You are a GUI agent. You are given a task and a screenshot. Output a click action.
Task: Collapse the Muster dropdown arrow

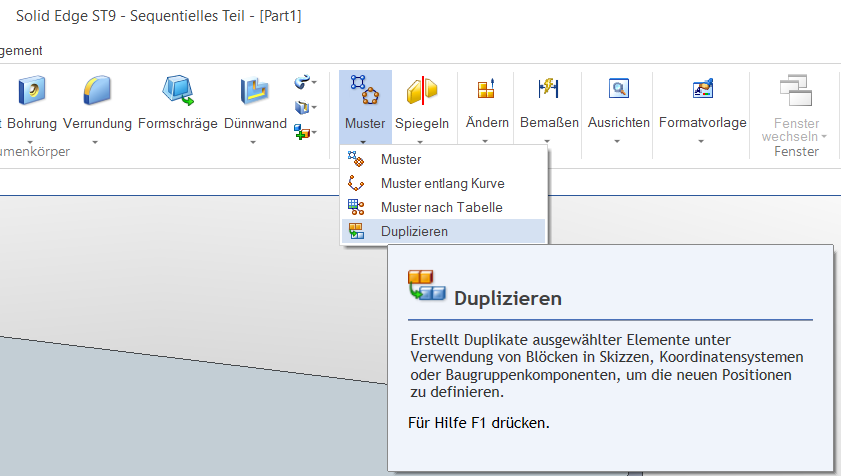tap(363, 142)
